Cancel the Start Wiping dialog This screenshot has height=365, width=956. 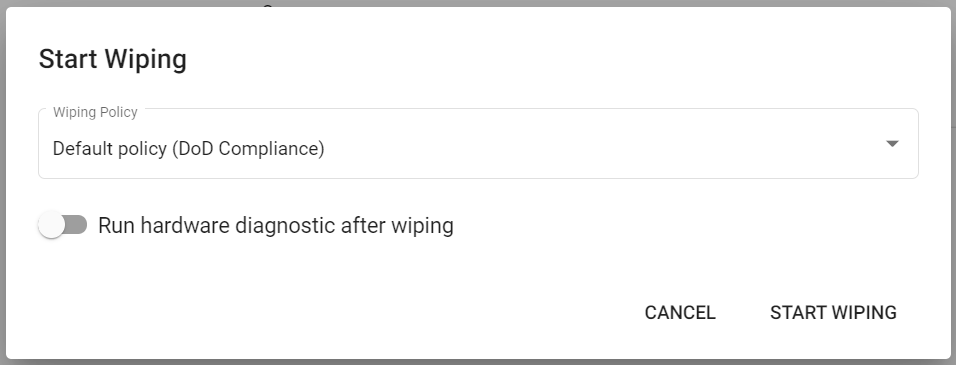[680, 313]
